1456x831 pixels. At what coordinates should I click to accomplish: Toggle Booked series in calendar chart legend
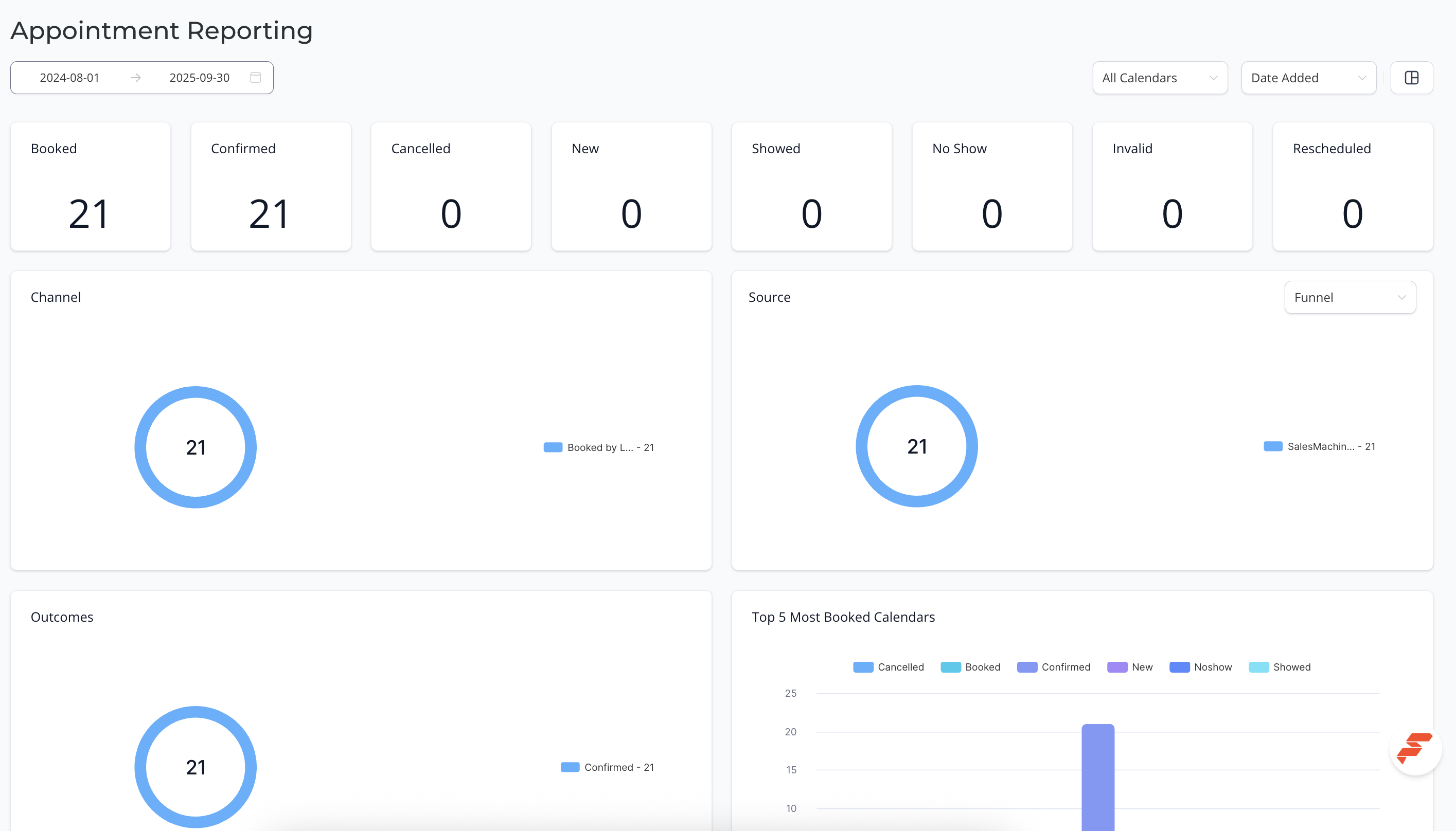click(970, 666)
